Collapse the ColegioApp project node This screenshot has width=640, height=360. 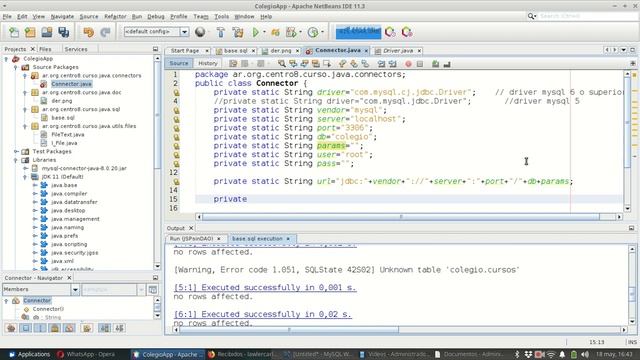[6, 59]
